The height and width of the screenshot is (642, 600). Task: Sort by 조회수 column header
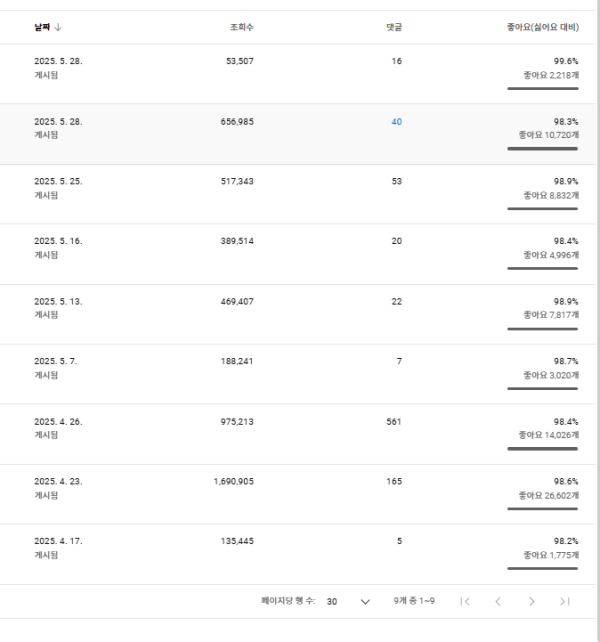(x=241, y=27)
